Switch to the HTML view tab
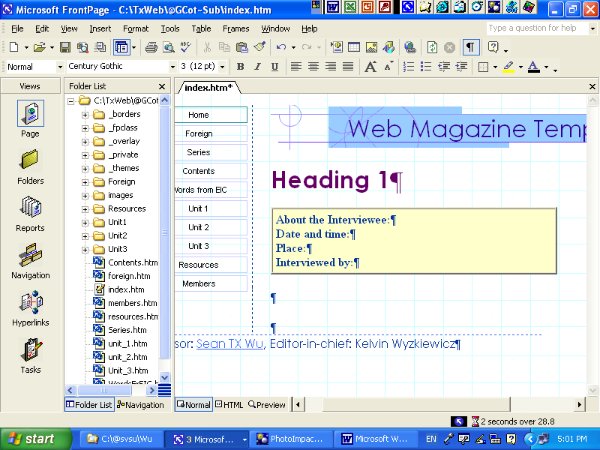600x450 pixels. 229,405
